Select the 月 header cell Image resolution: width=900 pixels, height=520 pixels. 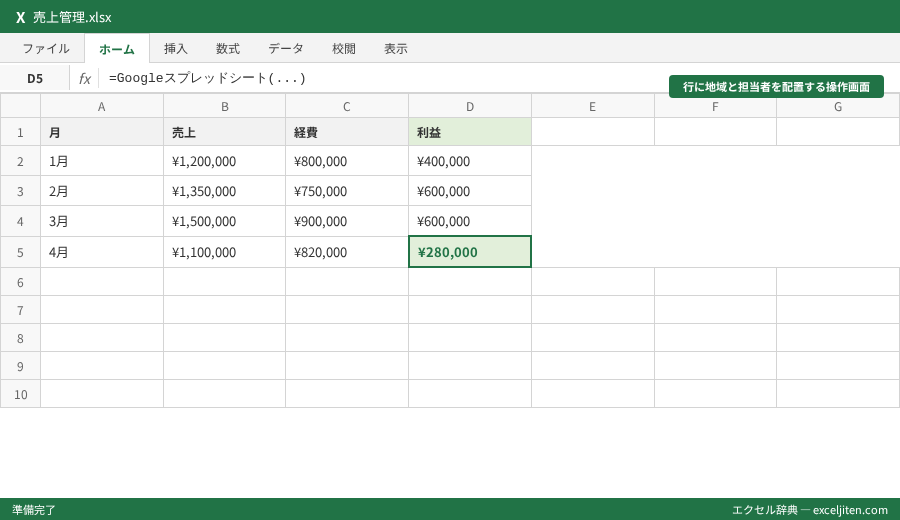pyautogui.click(x=102, y=132)
